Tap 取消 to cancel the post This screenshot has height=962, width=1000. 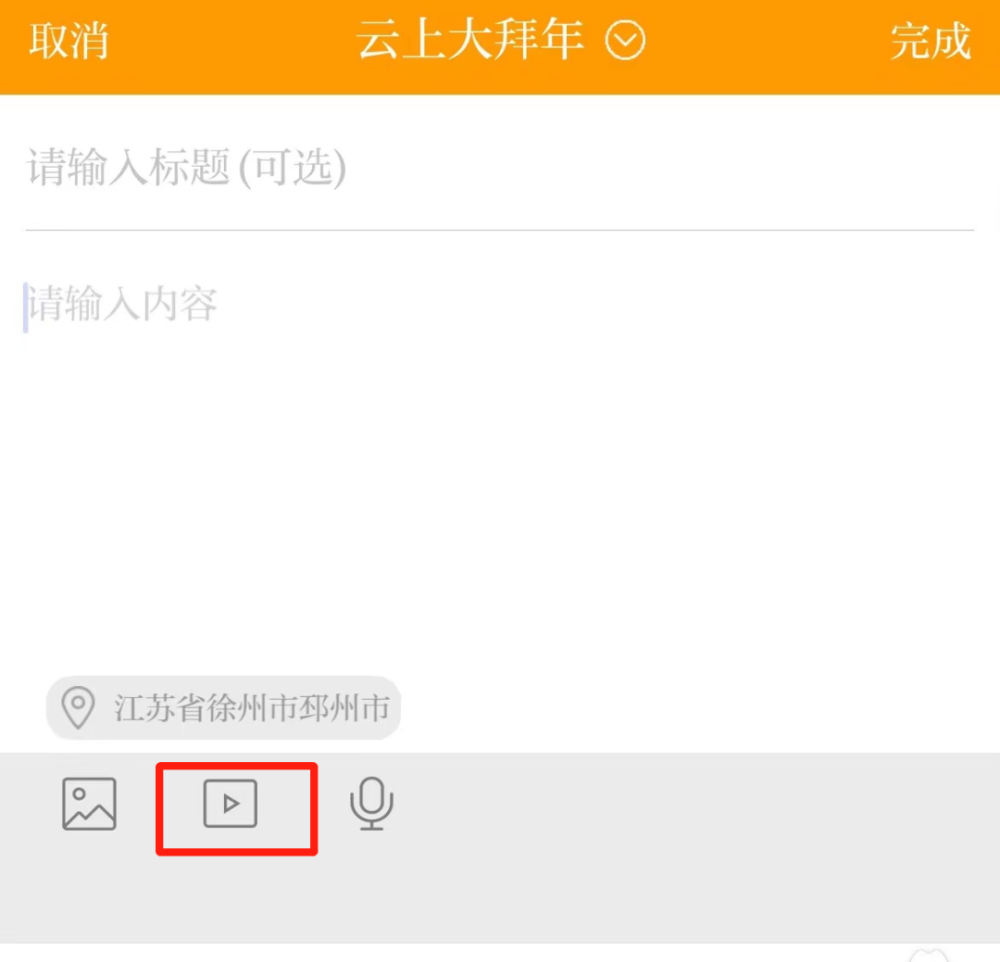69,41
